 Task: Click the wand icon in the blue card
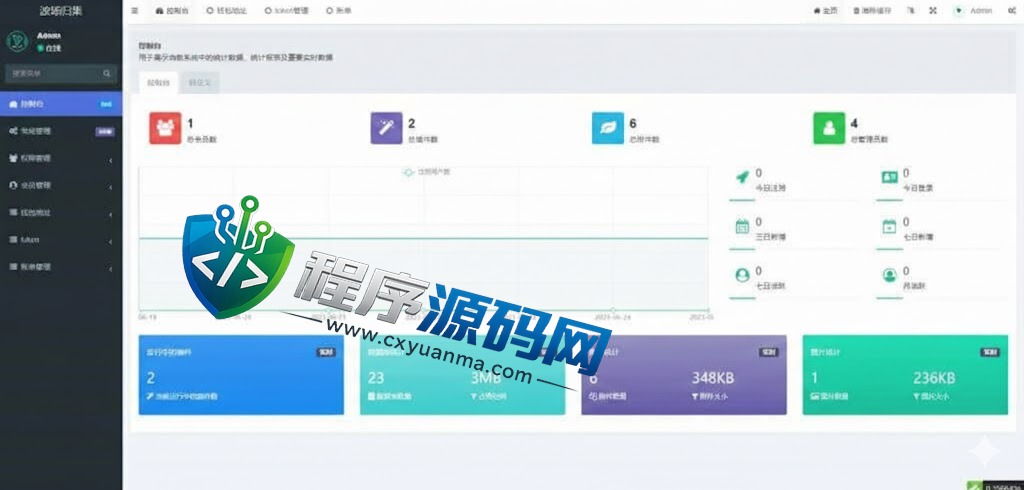150,396
